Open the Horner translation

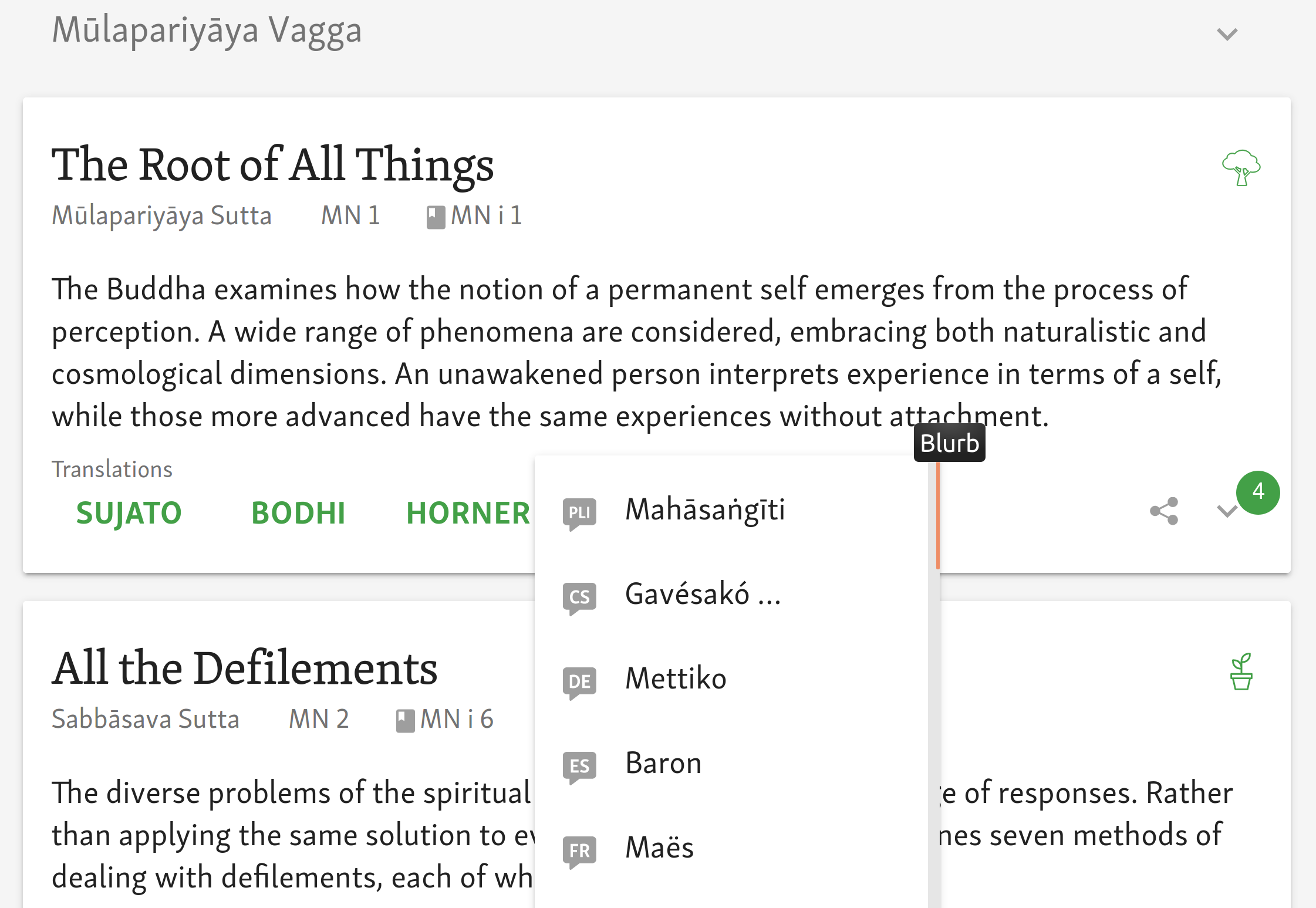click(x=468, y=513)
